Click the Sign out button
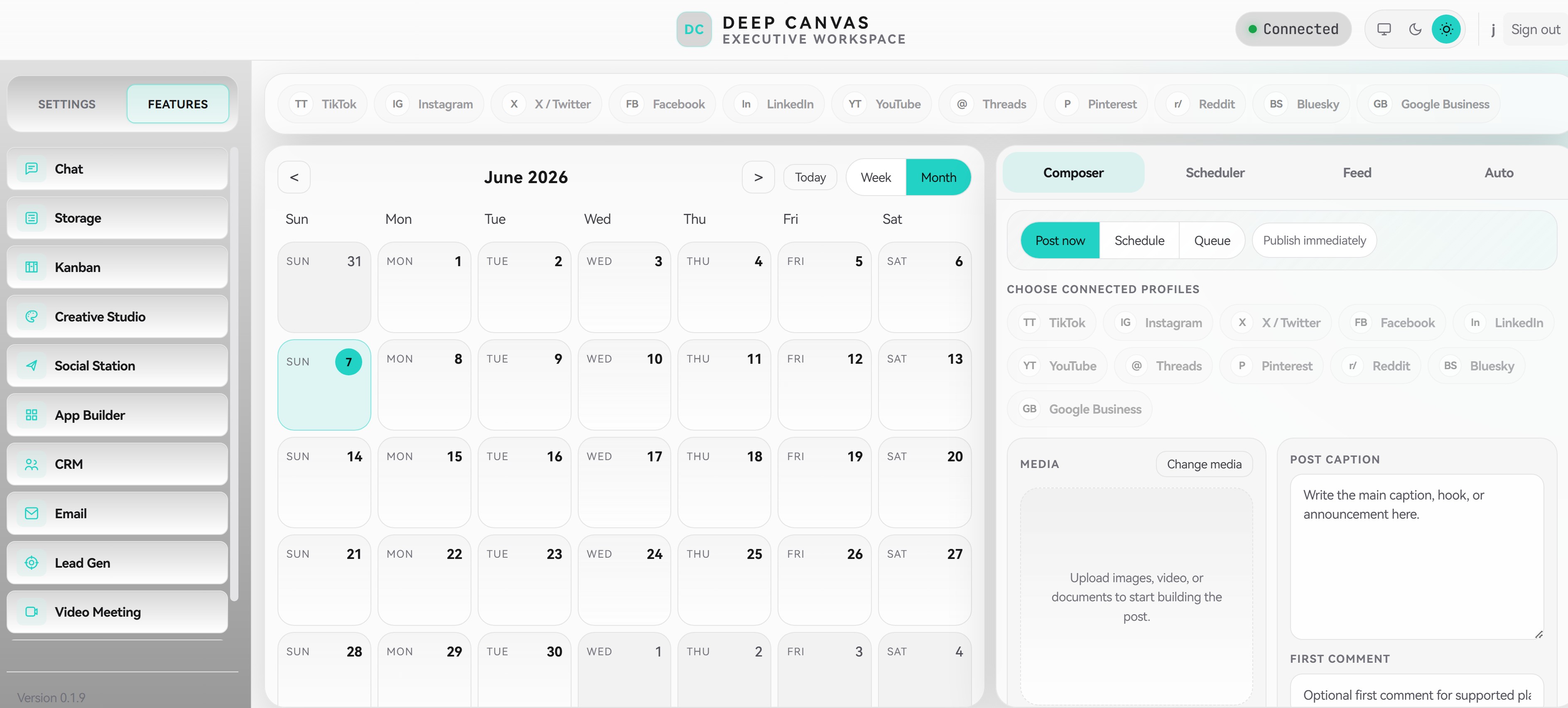This screenshot has width=1568, height=708. 1535,29
